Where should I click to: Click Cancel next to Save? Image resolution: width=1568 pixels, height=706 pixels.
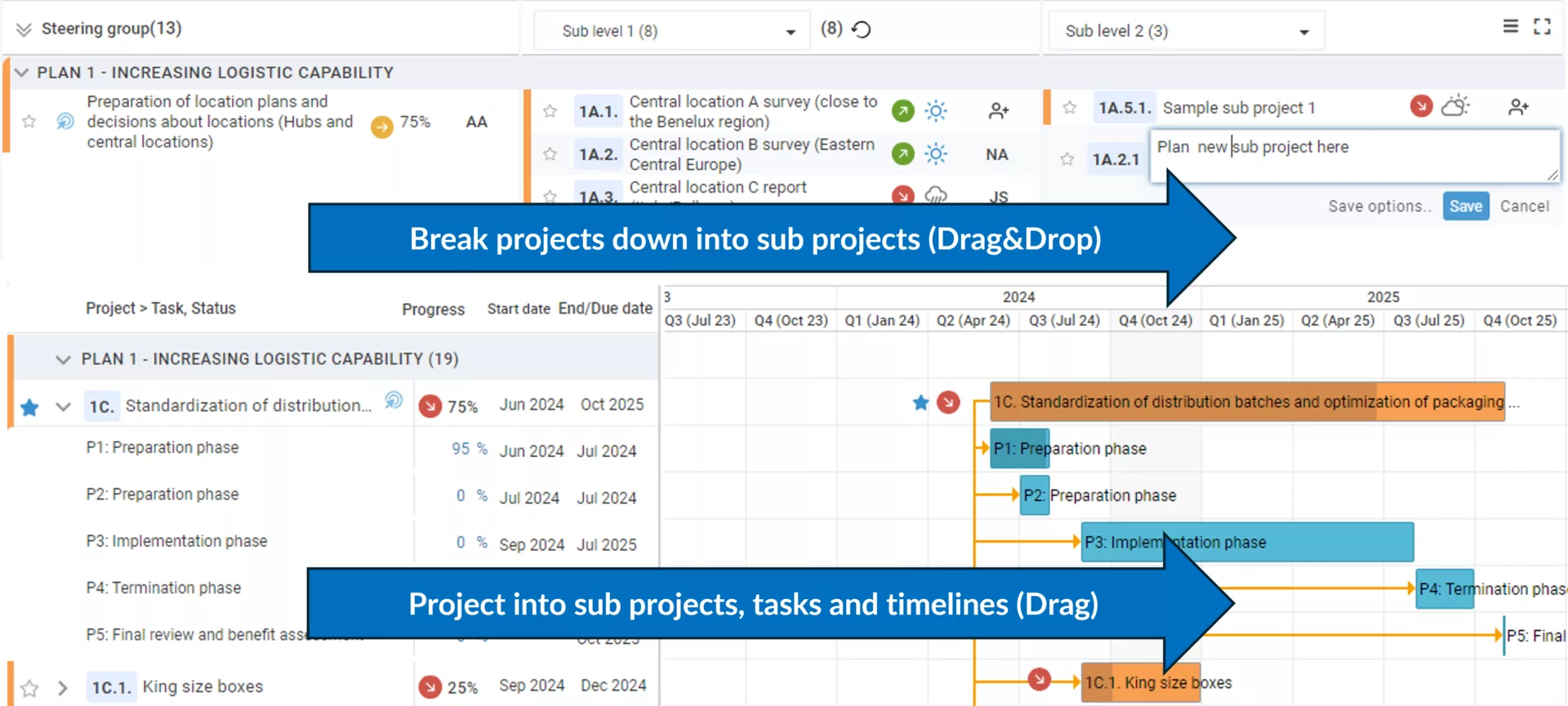click(x=1524, y=206)
